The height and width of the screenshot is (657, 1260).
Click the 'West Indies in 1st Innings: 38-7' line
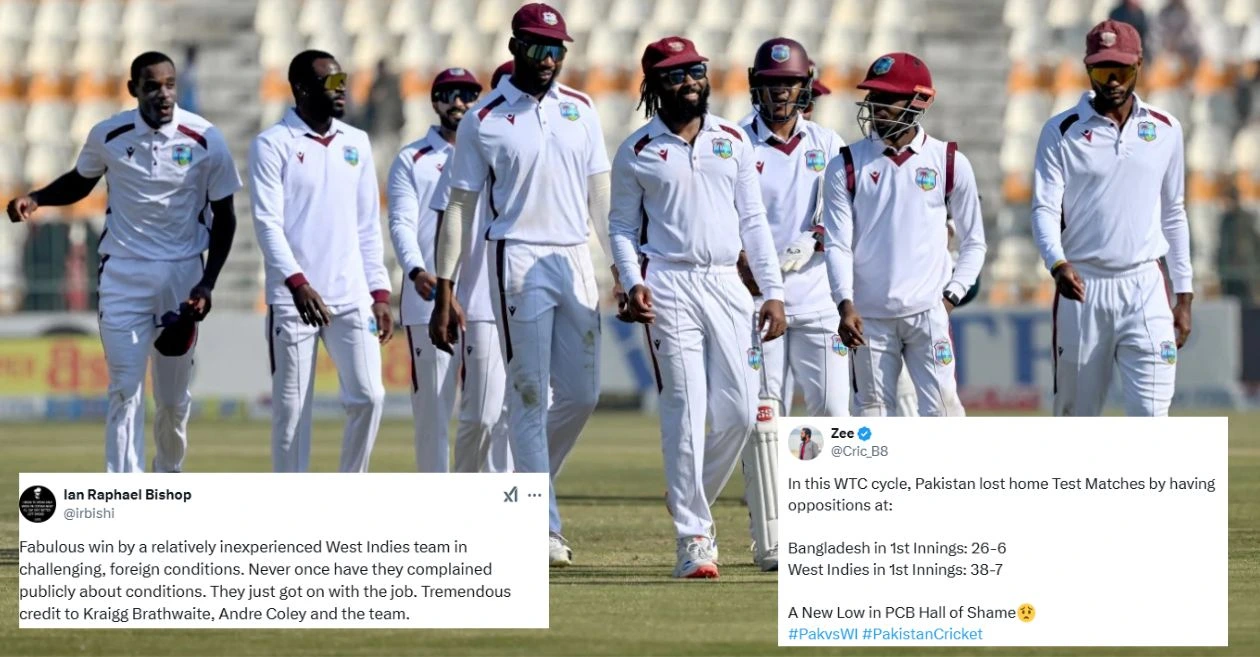[x=895, y=569]
